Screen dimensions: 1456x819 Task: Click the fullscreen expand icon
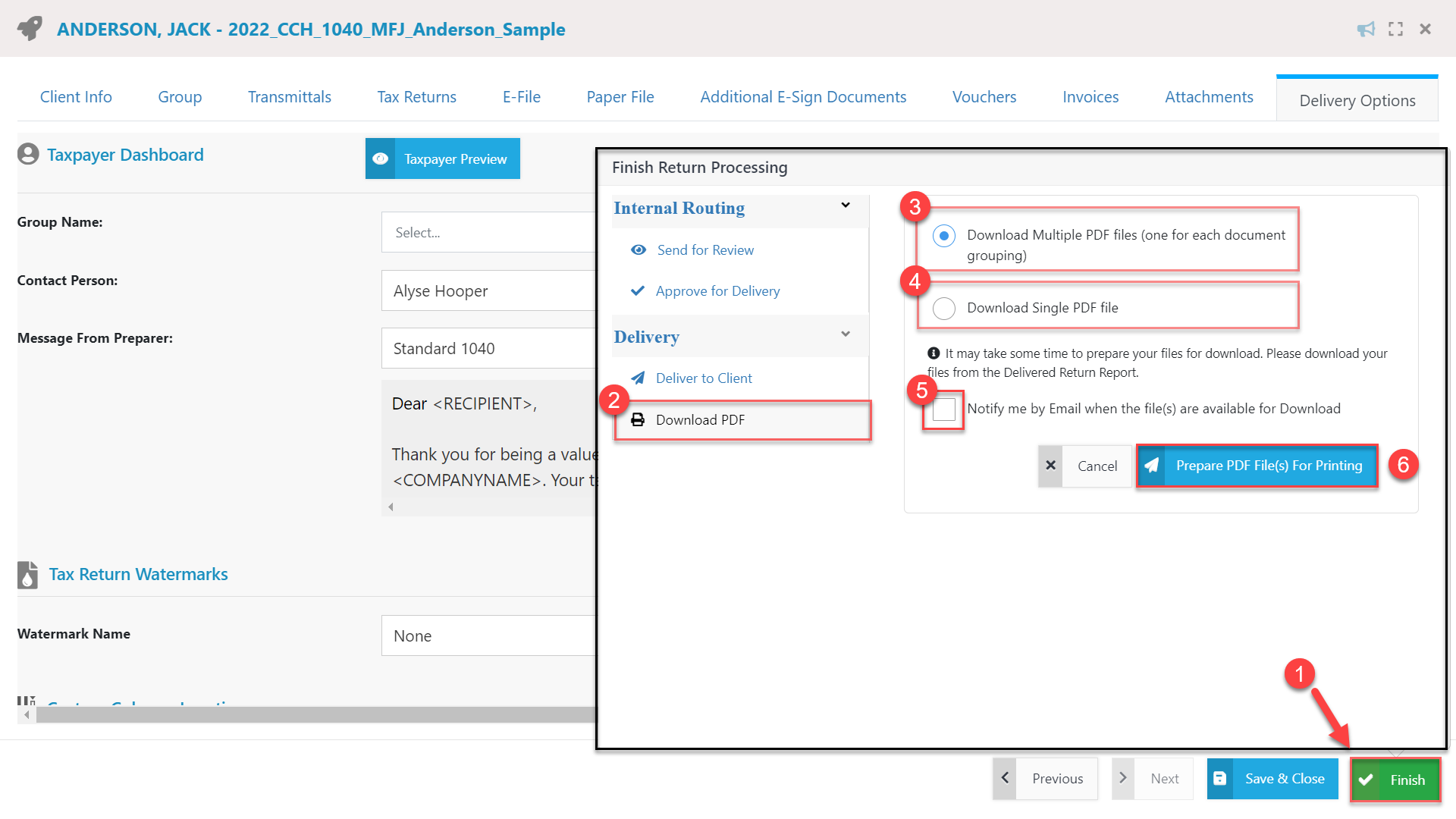pyautogui.click(x=1395, y=29)
